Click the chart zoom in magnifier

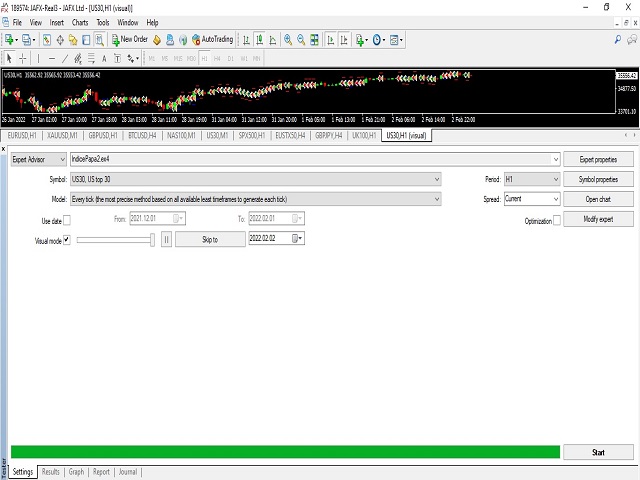[288, 40]
